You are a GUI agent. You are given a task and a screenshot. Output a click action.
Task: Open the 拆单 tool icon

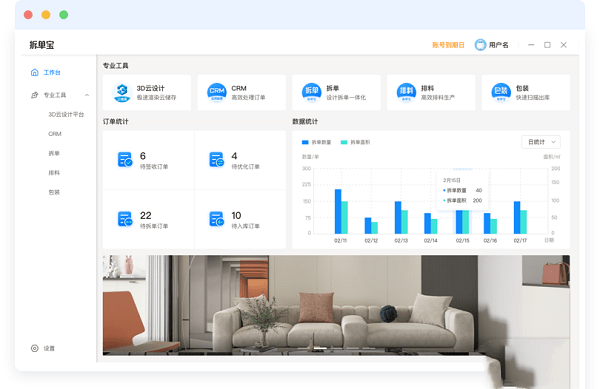pos(311,93)
